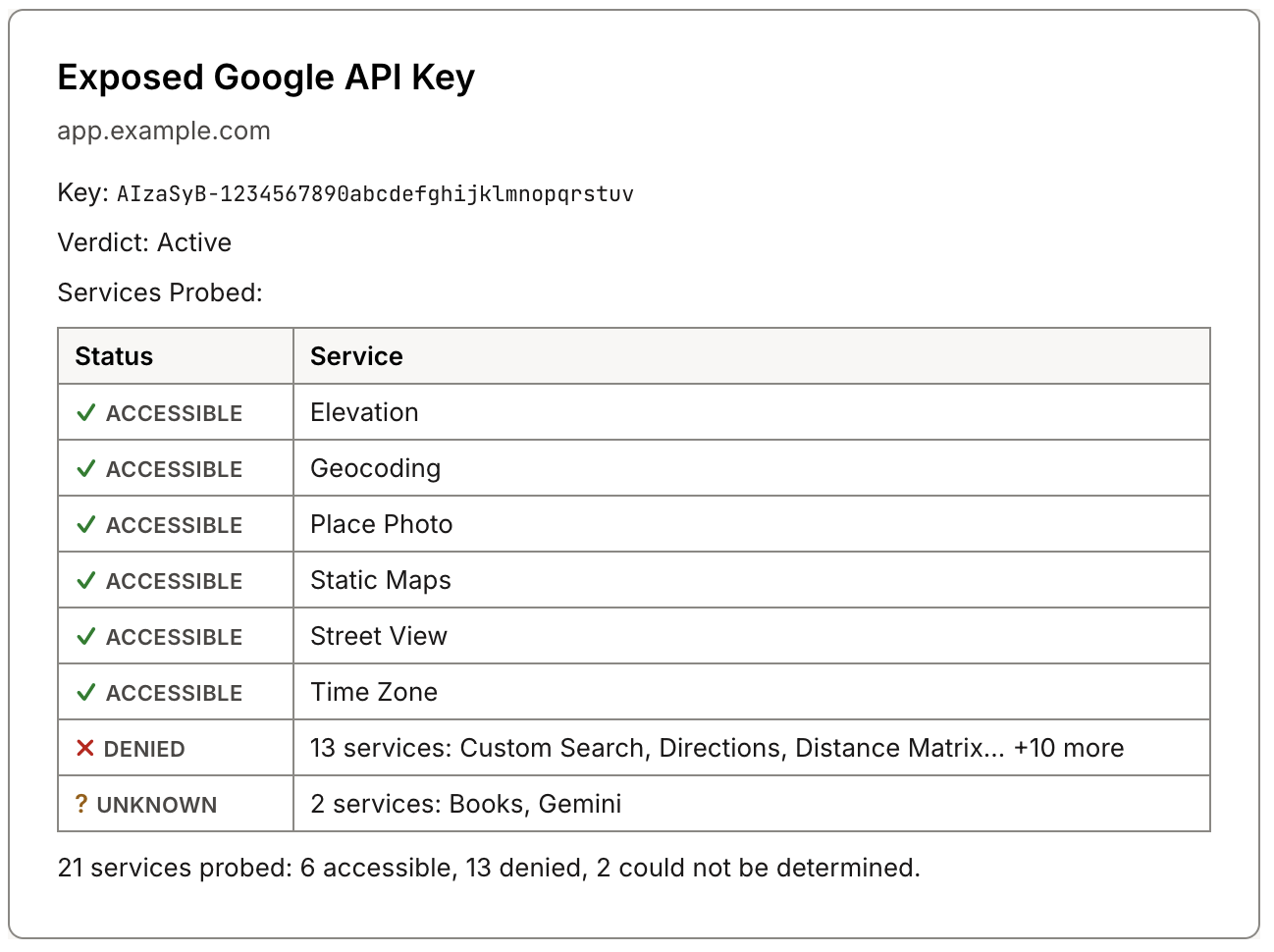Click the UNKNOWN status label

(157, 806)
